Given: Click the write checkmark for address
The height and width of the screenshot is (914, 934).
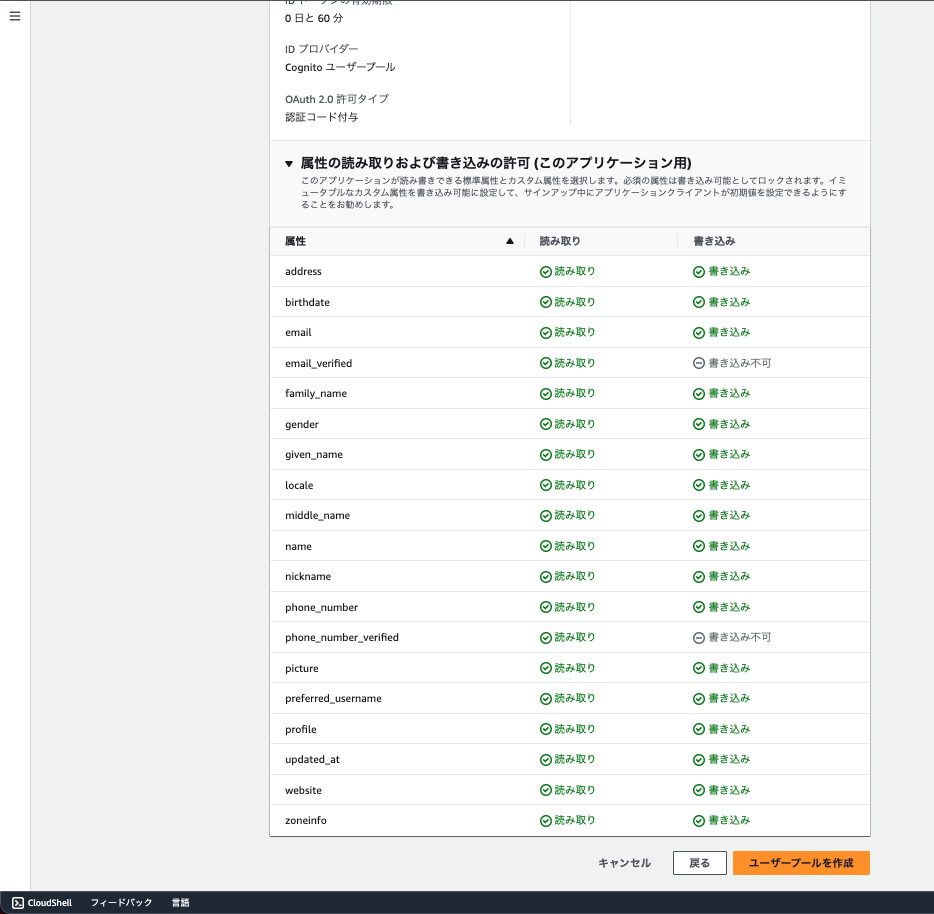Looking at the screenshot, I should coord(699,272).
